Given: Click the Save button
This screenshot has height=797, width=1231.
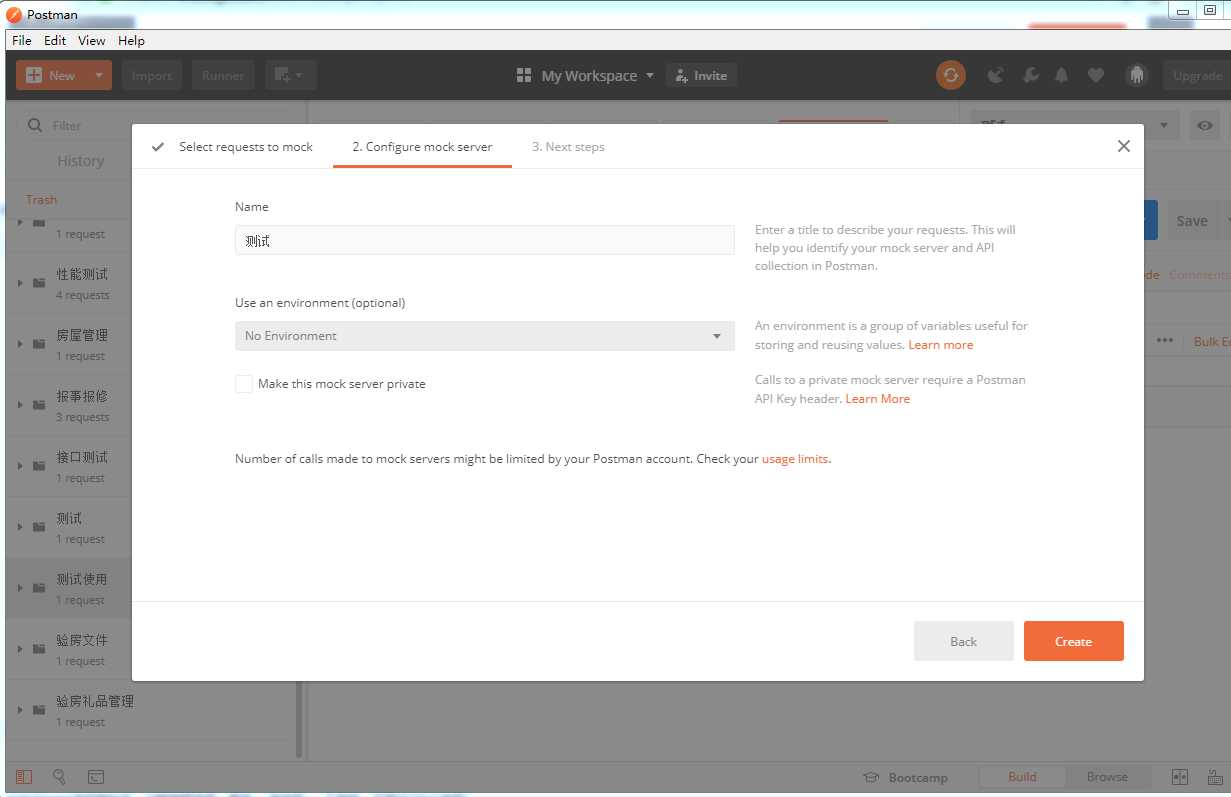Looking at the screenshot, I should pos(1191,221).
